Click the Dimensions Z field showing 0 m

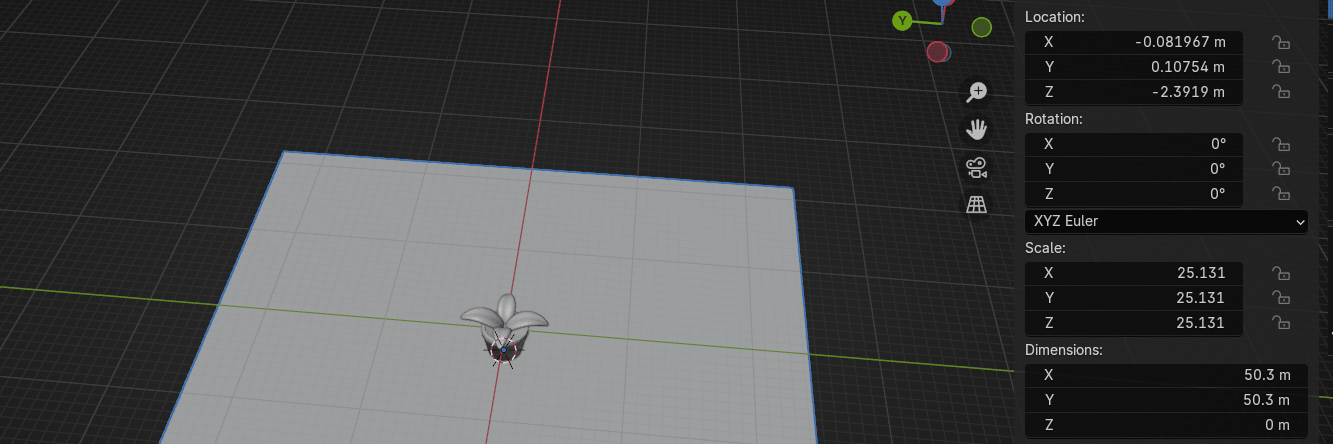pyautogui.click(x=1166, y=425)
